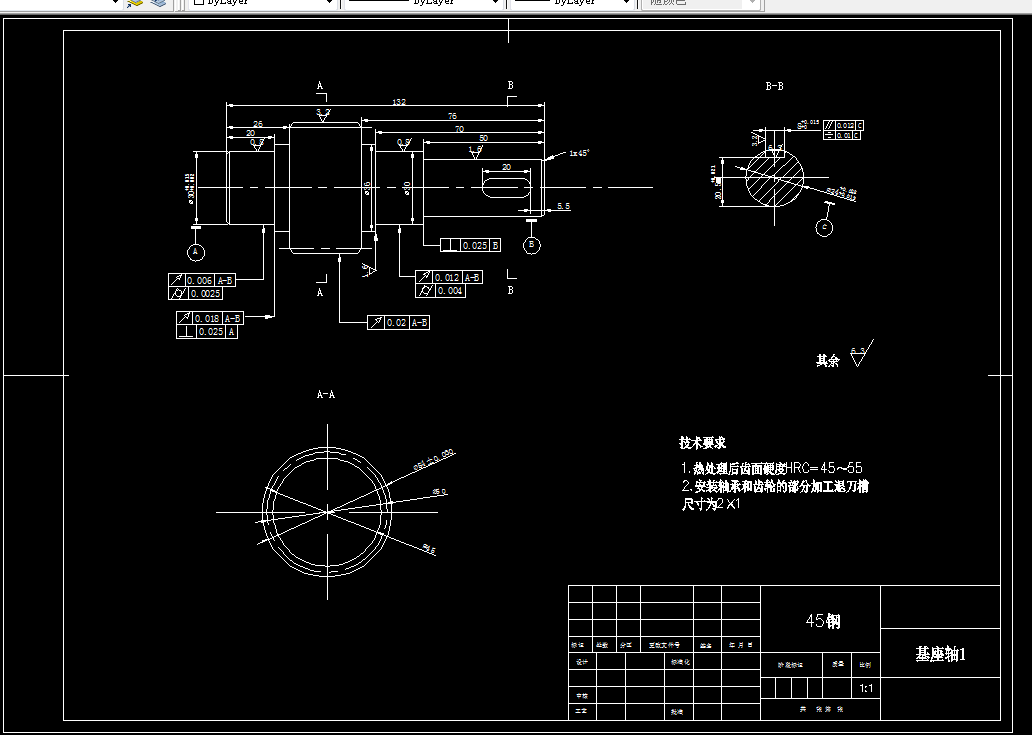Select the 0.01 C symmetry tolerance frame
Viewport: 1032px width, 735px height.
[843, 135]
